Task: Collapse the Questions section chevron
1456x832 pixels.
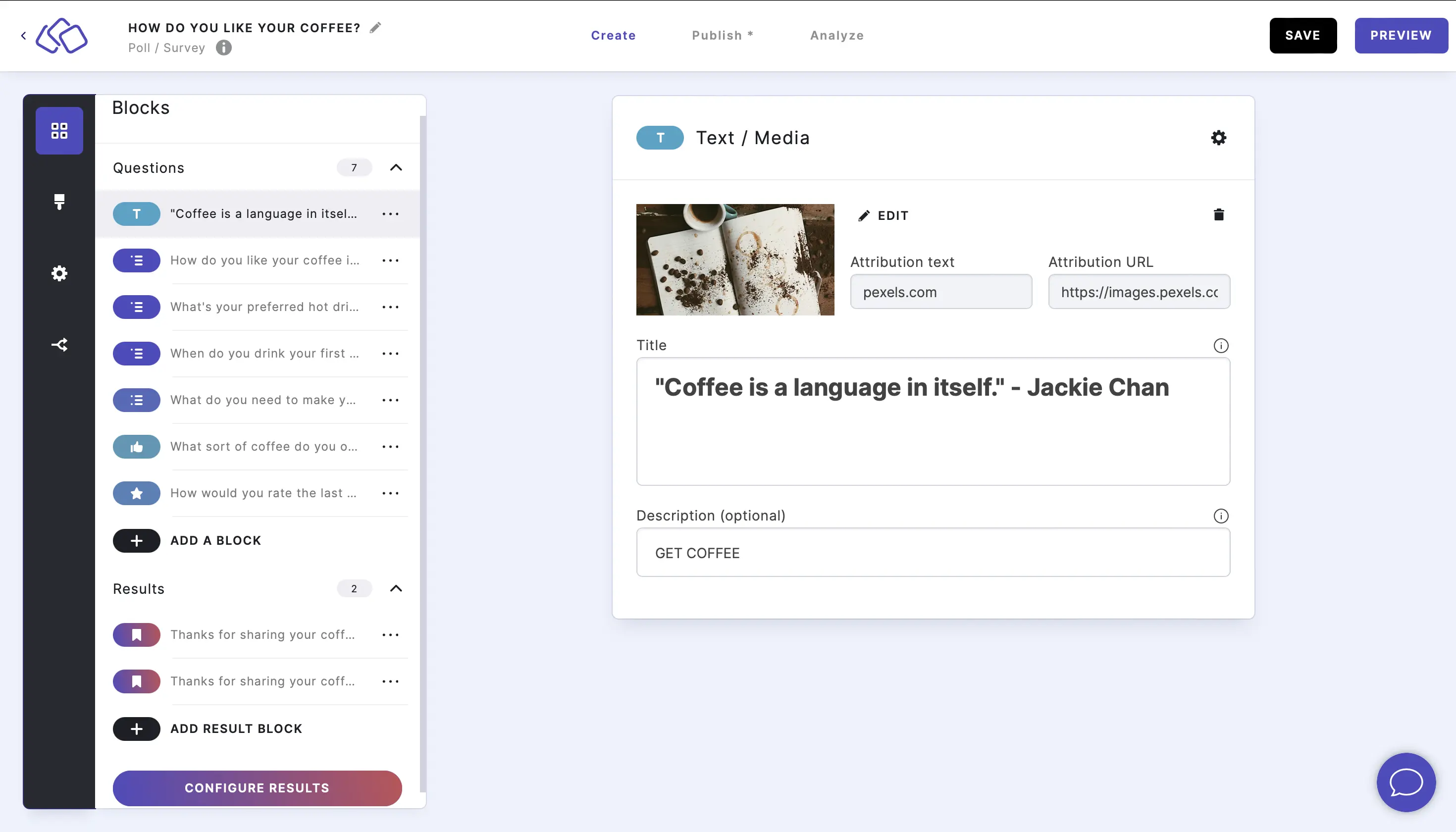Action: pos(396,167)
